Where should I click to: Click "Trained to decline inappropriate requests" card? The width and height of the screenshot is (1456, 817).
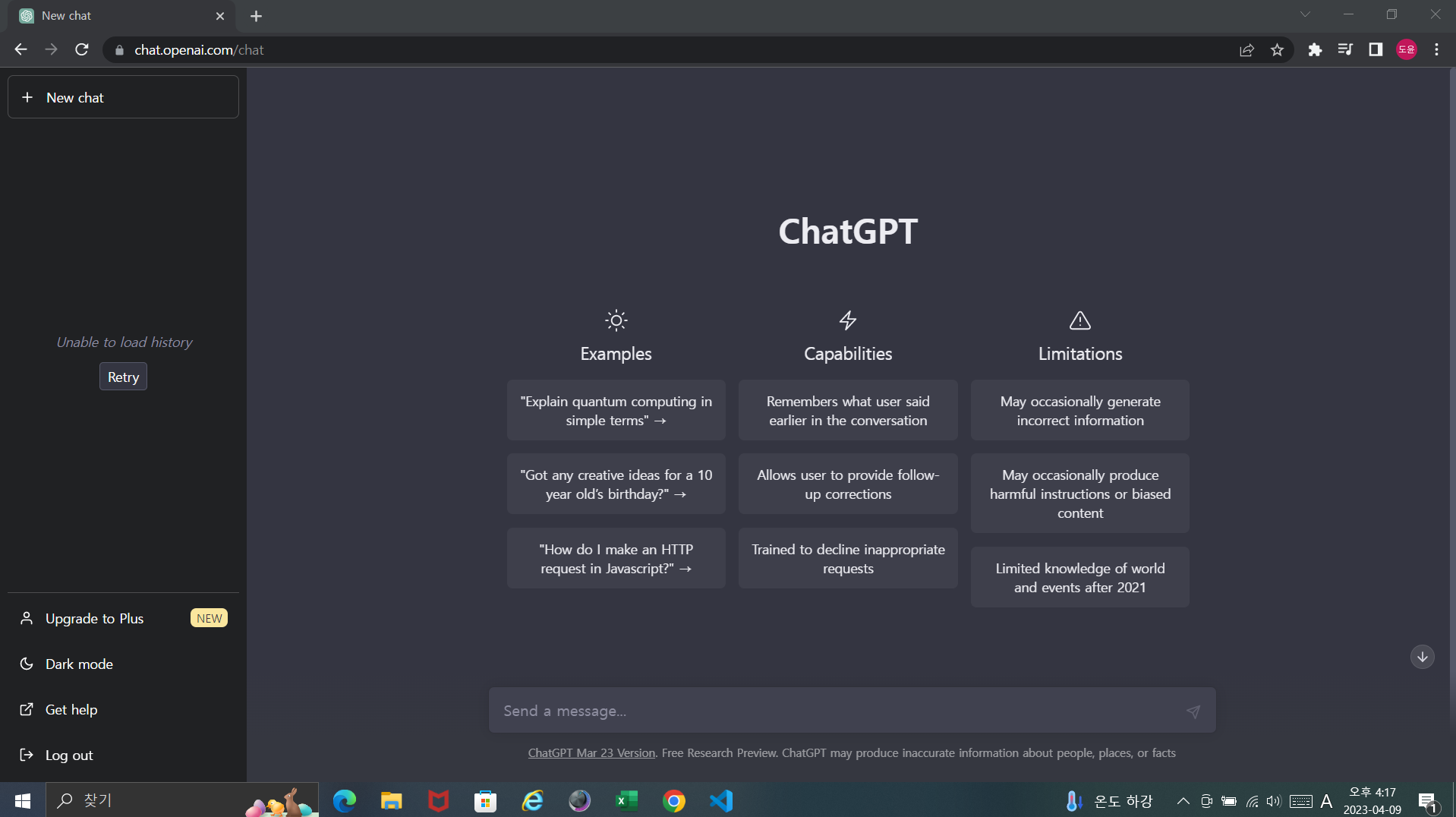[x=848, y=559]
